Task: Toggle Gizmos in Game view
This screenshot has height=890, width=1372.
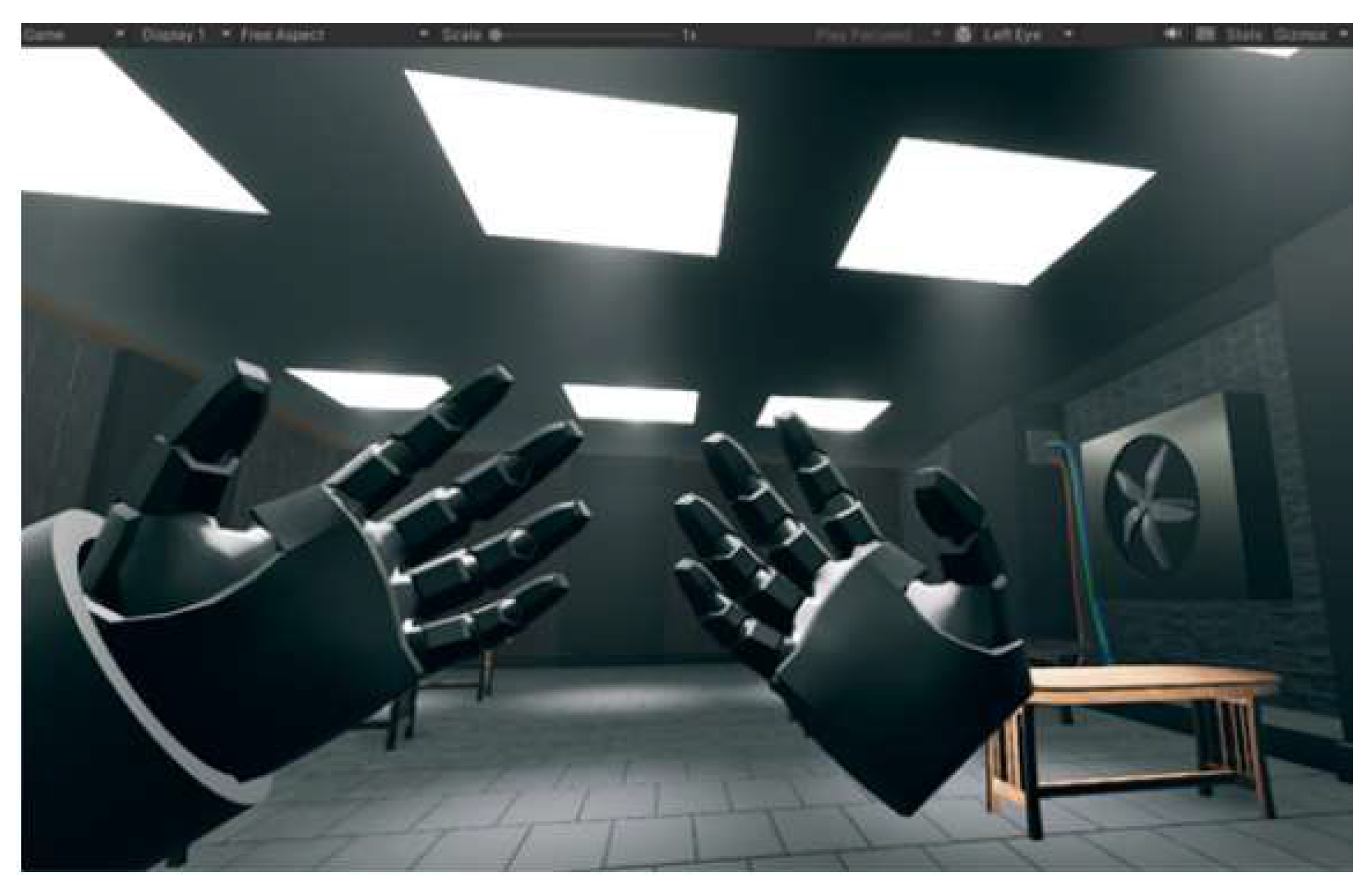Action: tap(1300, 34)
